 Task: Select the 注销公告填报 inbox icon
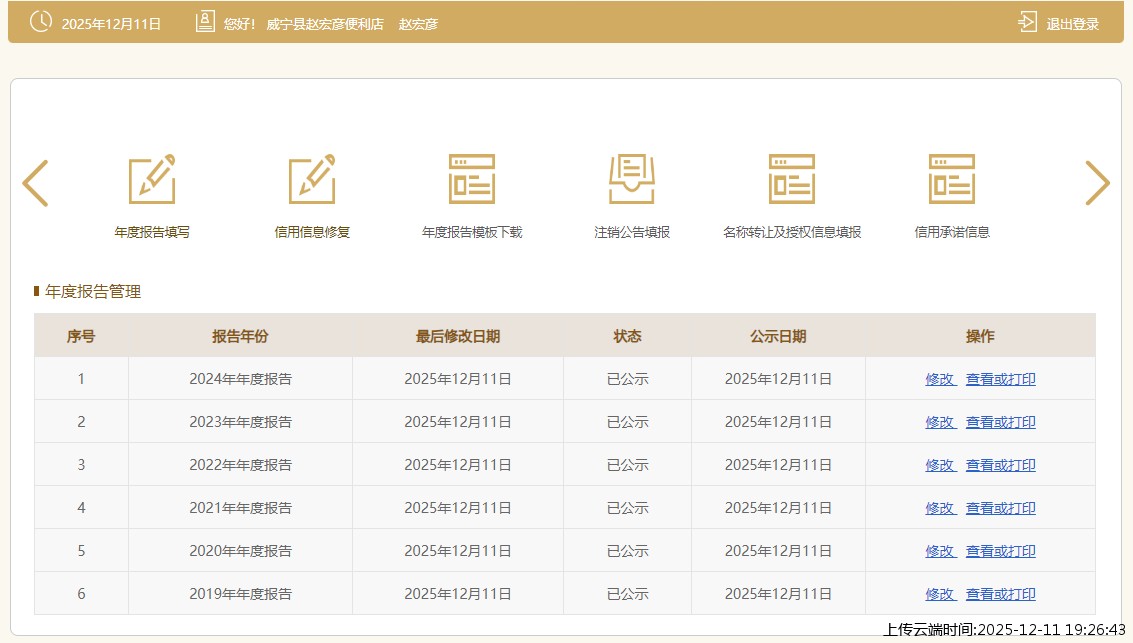632,180
